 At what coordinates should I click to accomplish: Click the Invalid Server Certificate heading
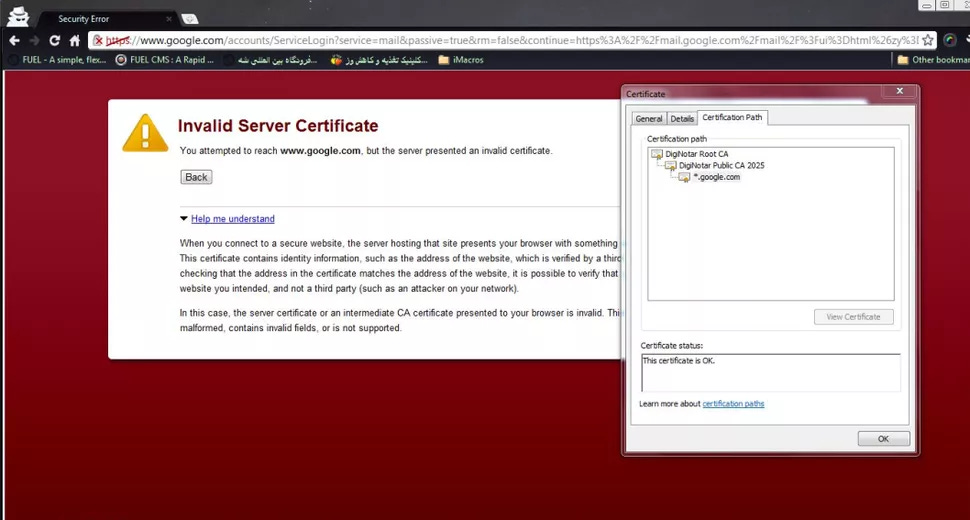pos(278,126)
